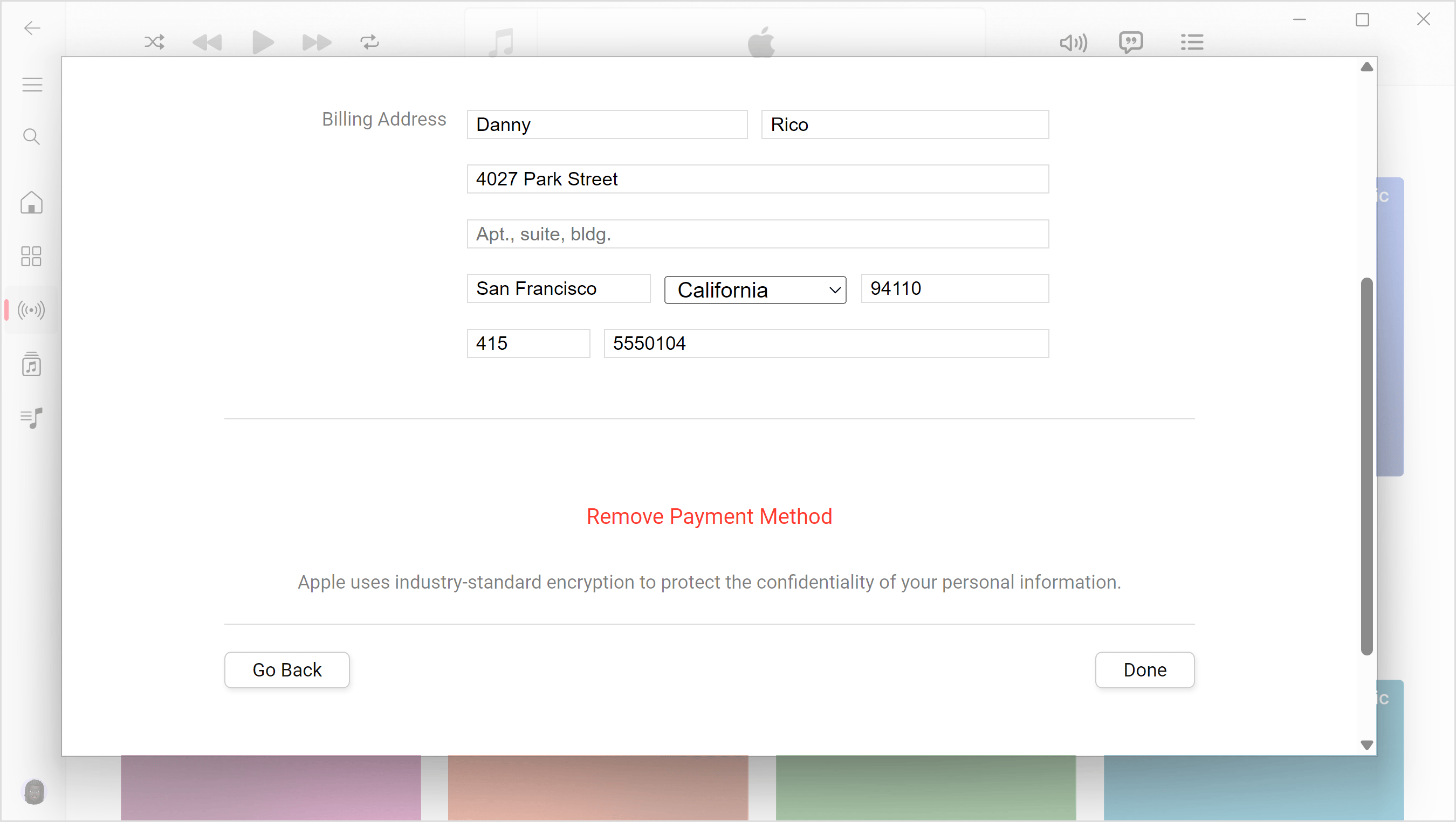Click the Done button
Image resolution: width=1456 pixels, height=822 pixels.
click(1144, 670)
